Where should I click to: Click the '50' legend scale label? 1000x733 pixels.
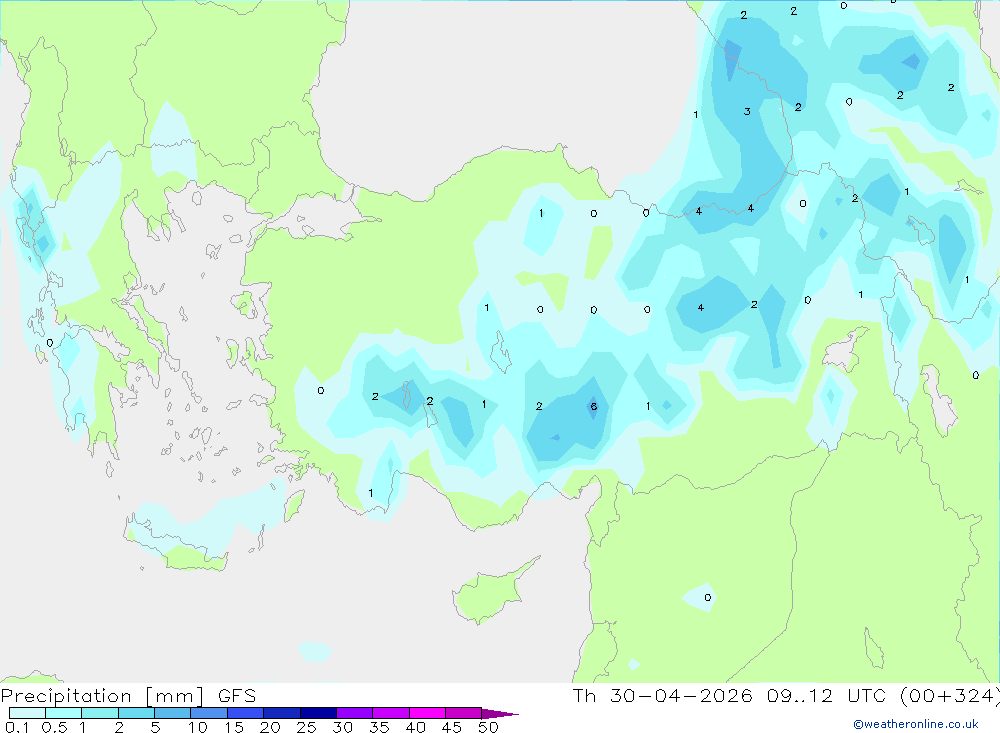click(488, 727)
